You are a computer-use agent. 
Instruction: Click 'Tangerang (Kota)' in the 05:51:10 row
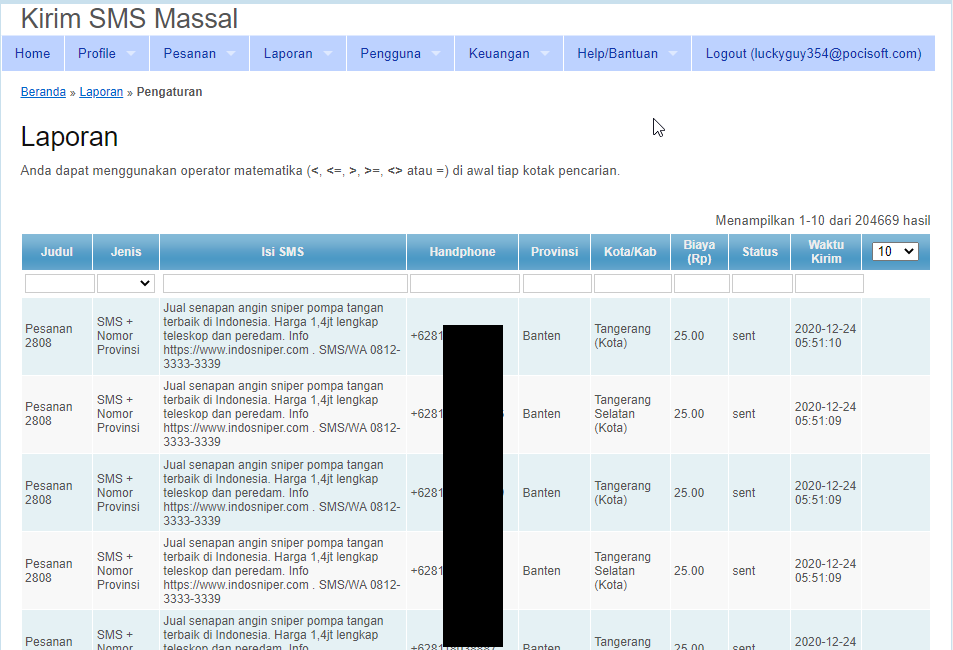(x=622, y=336)
